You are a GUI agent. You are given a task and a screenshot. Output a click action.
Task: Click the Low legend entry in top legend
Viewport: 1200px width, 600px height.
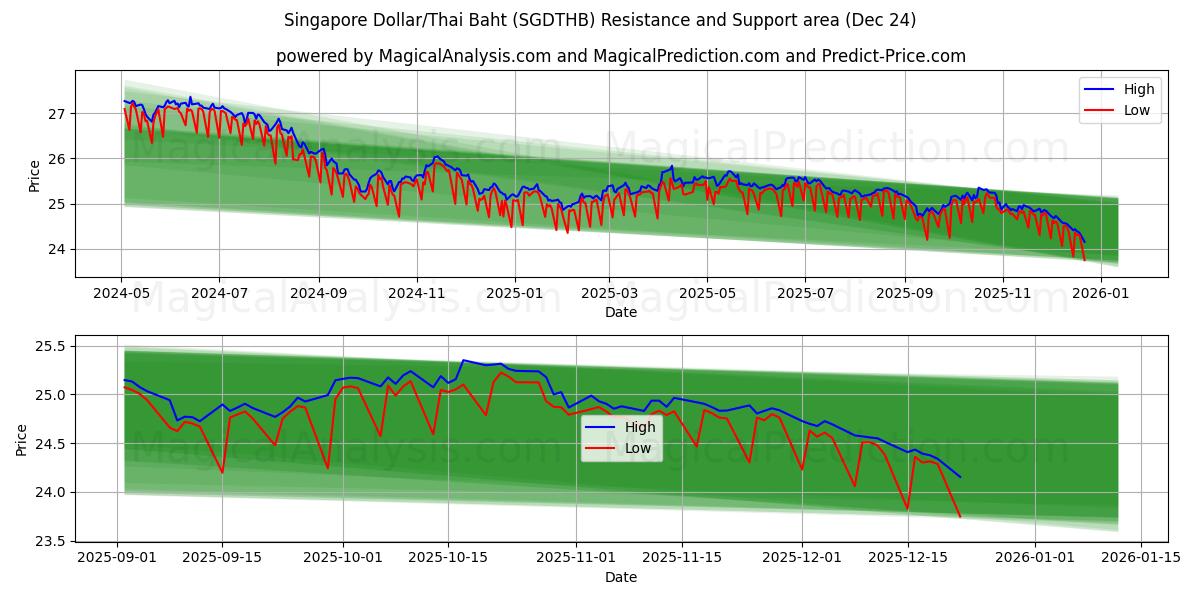(1135, 109)
